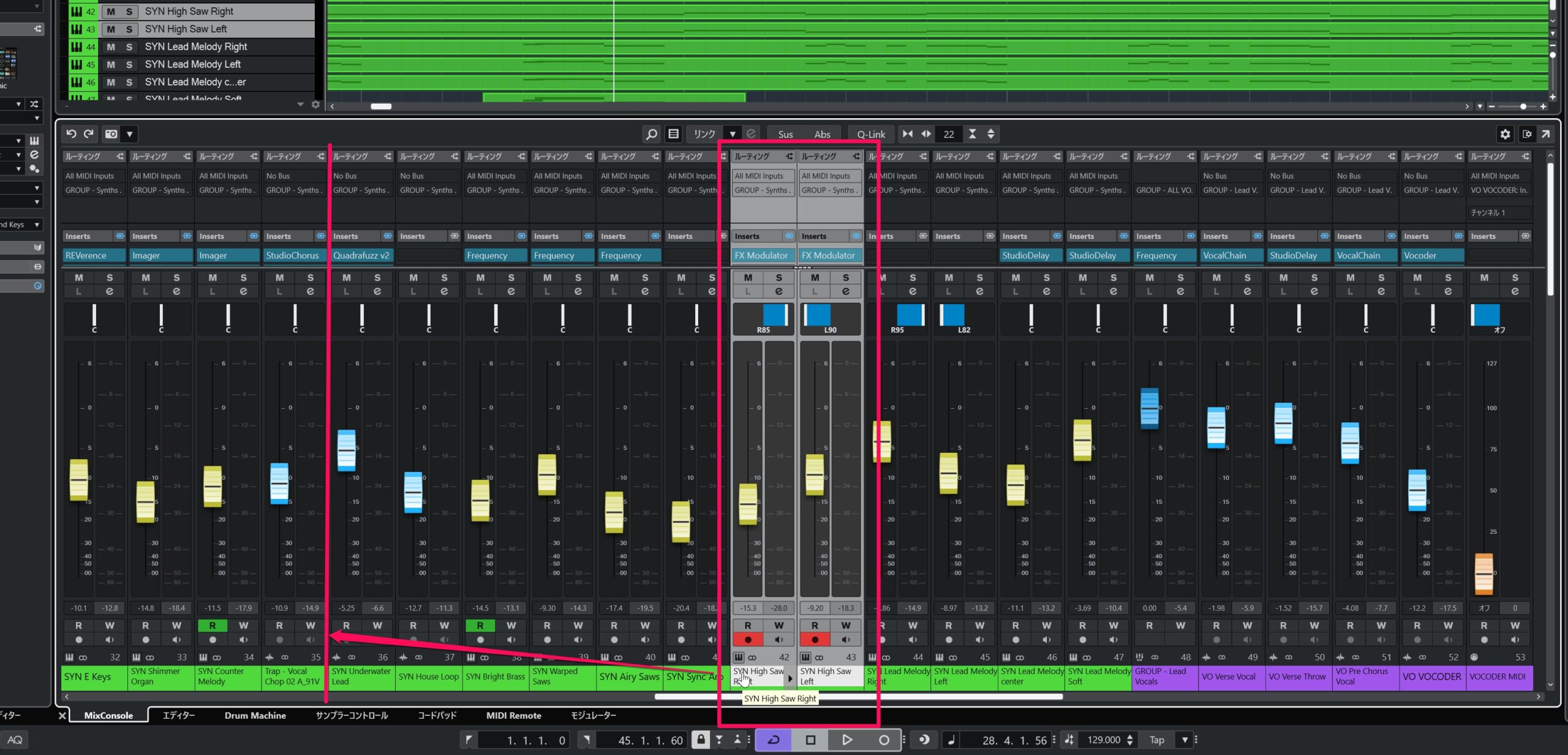This screenshot has height=755, width=1568.
Task: Switch to the Drum Machine tab
Action: click(x=255, y=715)
